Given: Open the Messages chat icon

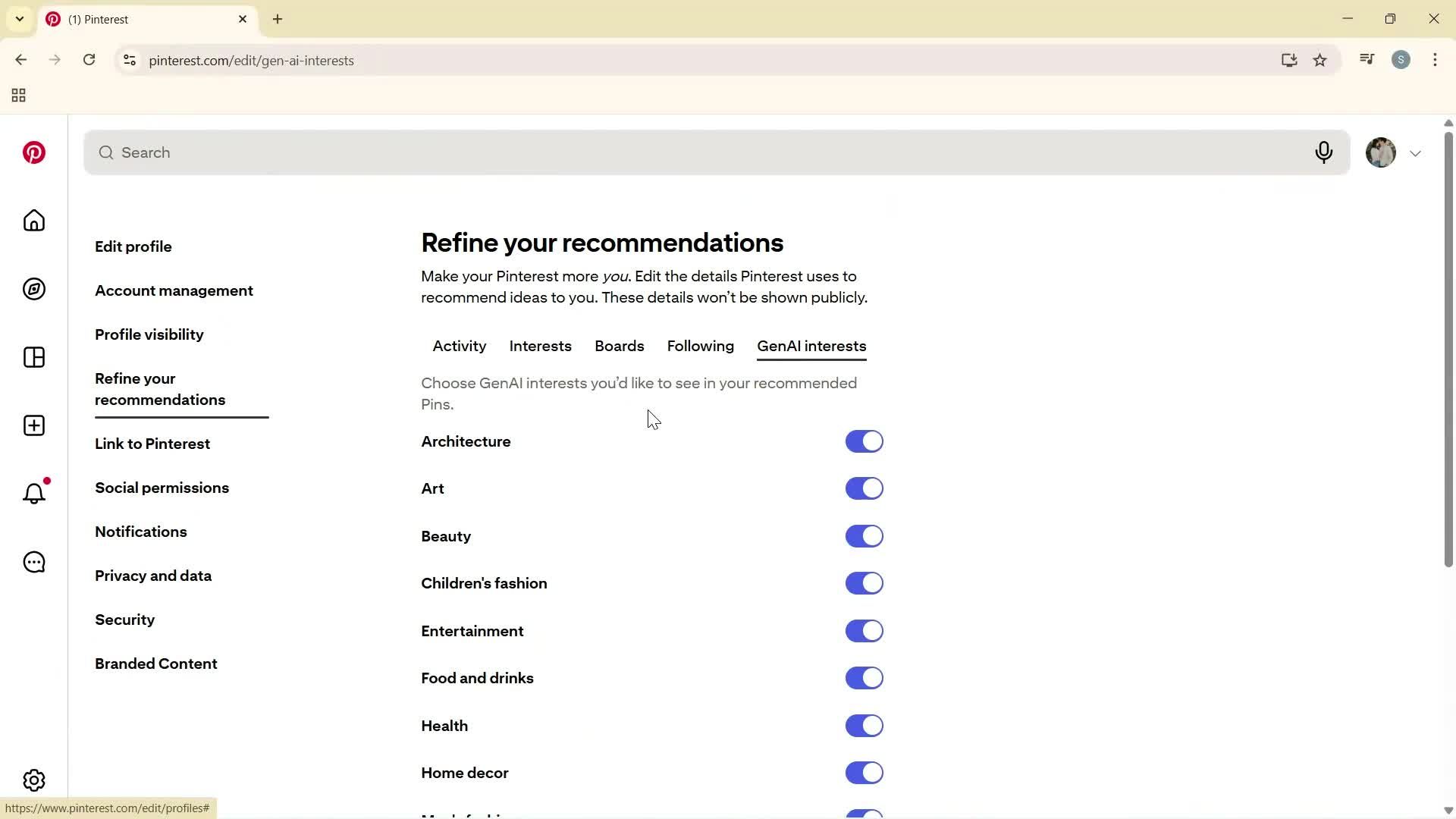Looking at the screenshot, I should [34, 562].
